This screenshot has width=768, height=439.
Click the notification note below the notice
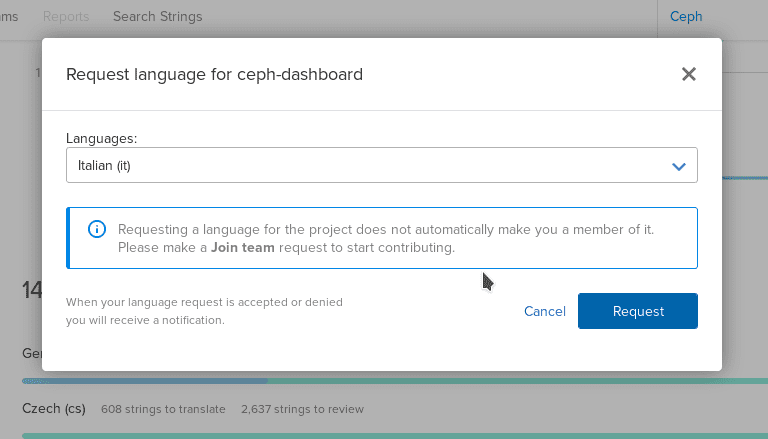tap(204, 311)
